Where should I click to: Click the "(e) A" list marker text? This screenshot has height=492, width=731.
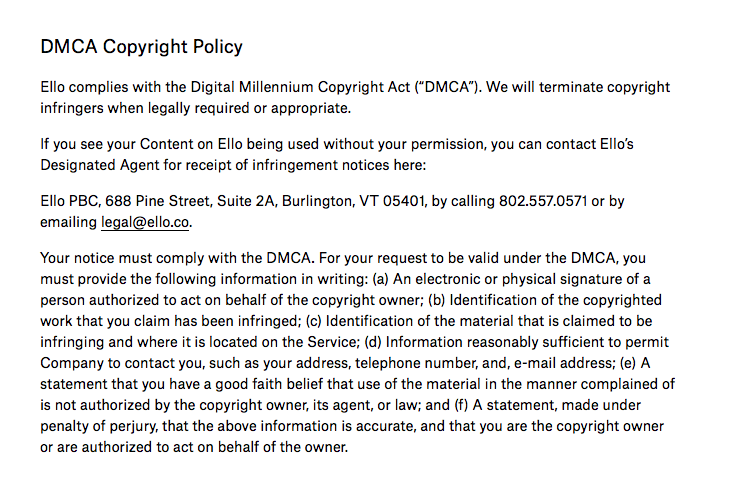[635, 363]
